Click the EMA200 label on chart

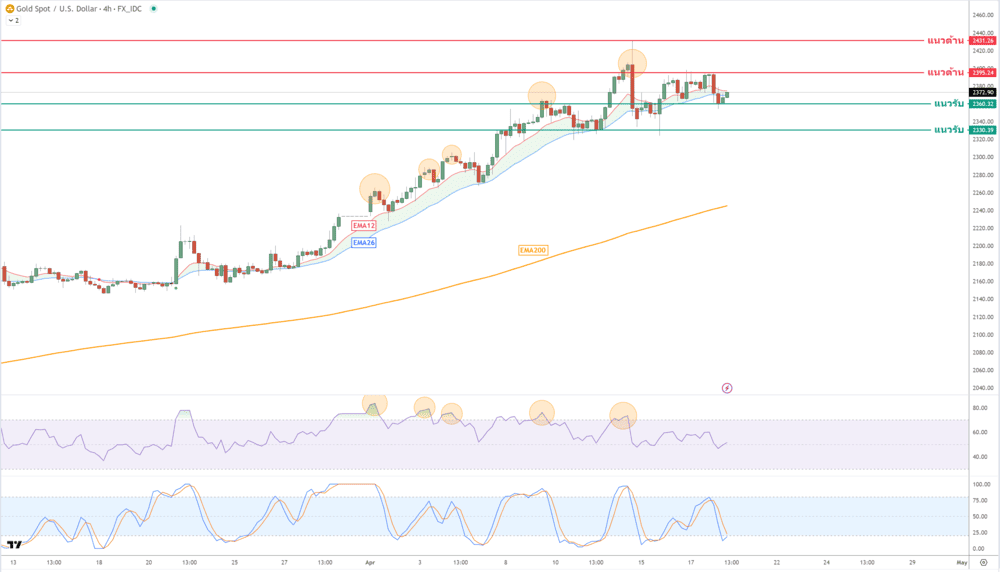coord(532,250)
